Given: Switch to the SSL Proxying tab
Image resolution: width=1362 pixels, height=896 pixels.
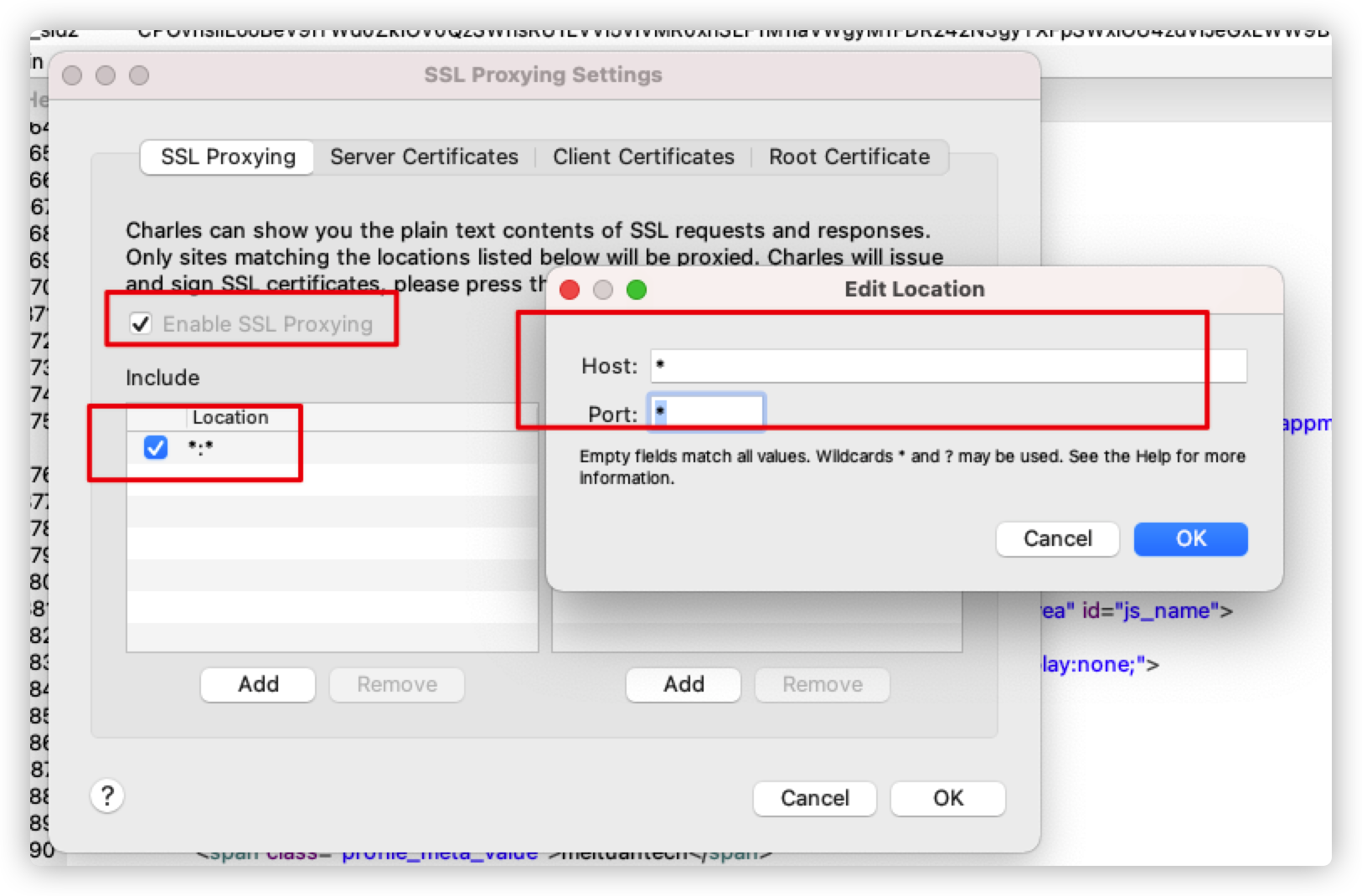Looking at the screenshot, I should click(x=228, y=157).
